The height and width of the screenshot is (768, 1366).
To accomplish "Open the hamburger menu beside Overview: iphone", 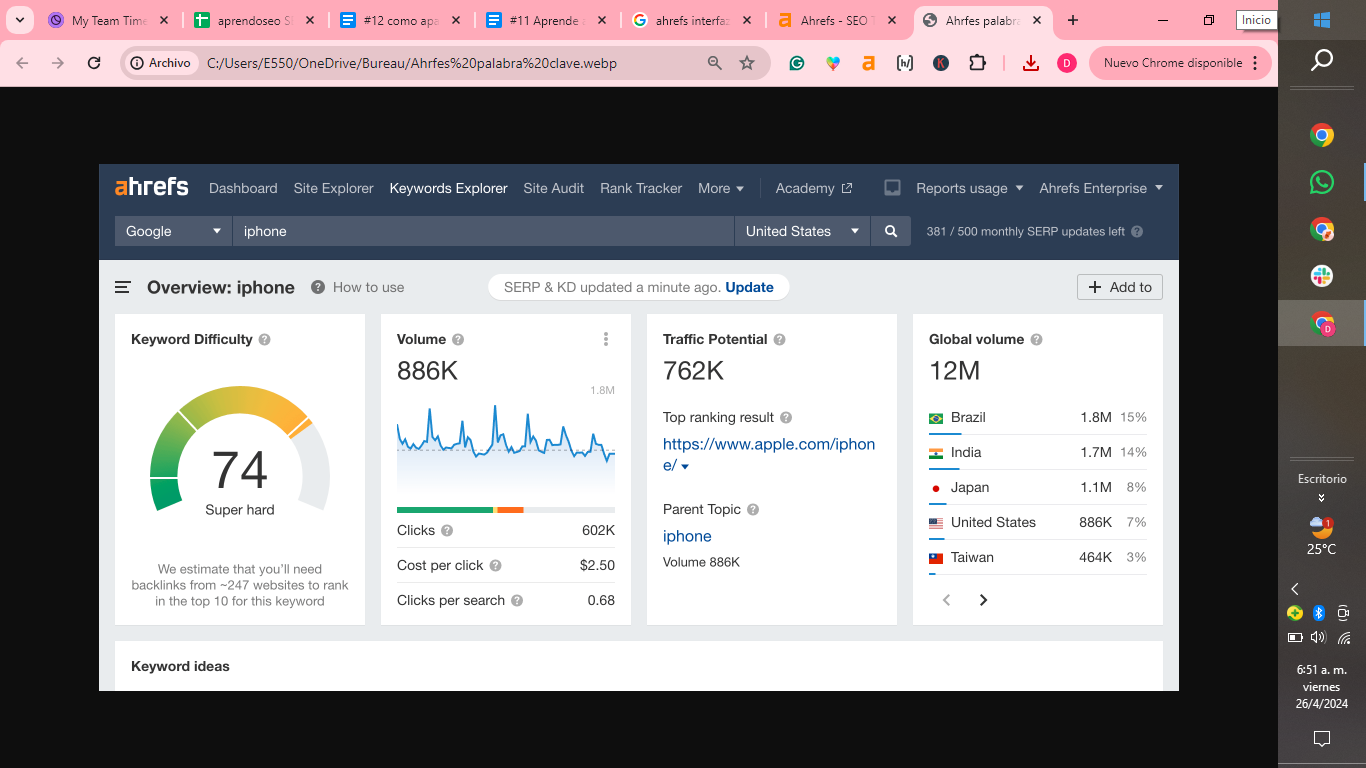I will [123, 287].
